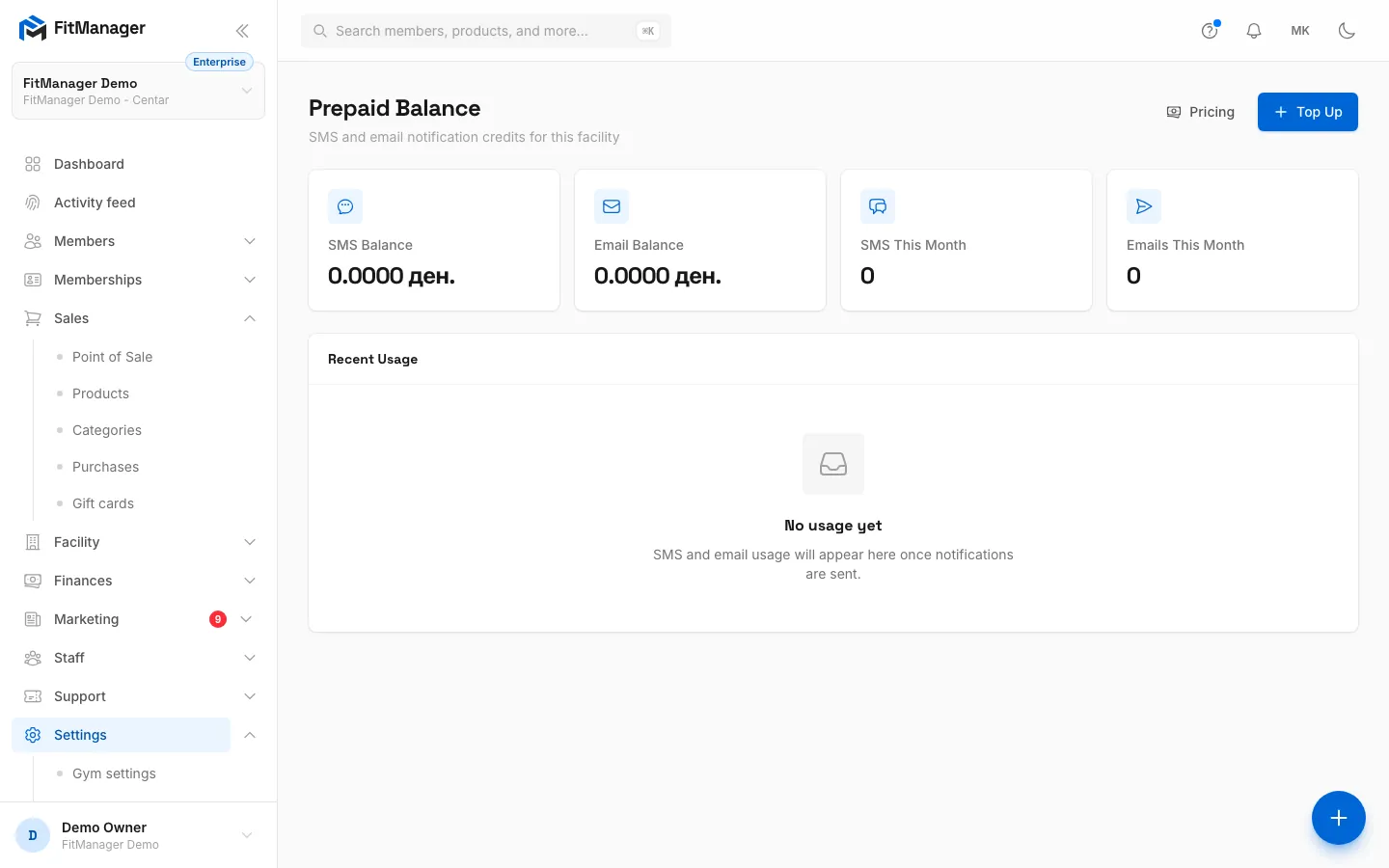Click the Enterprise plan badge
Image resolution: width=1389 pixels, height=868 pixels.
coord(219,62)
